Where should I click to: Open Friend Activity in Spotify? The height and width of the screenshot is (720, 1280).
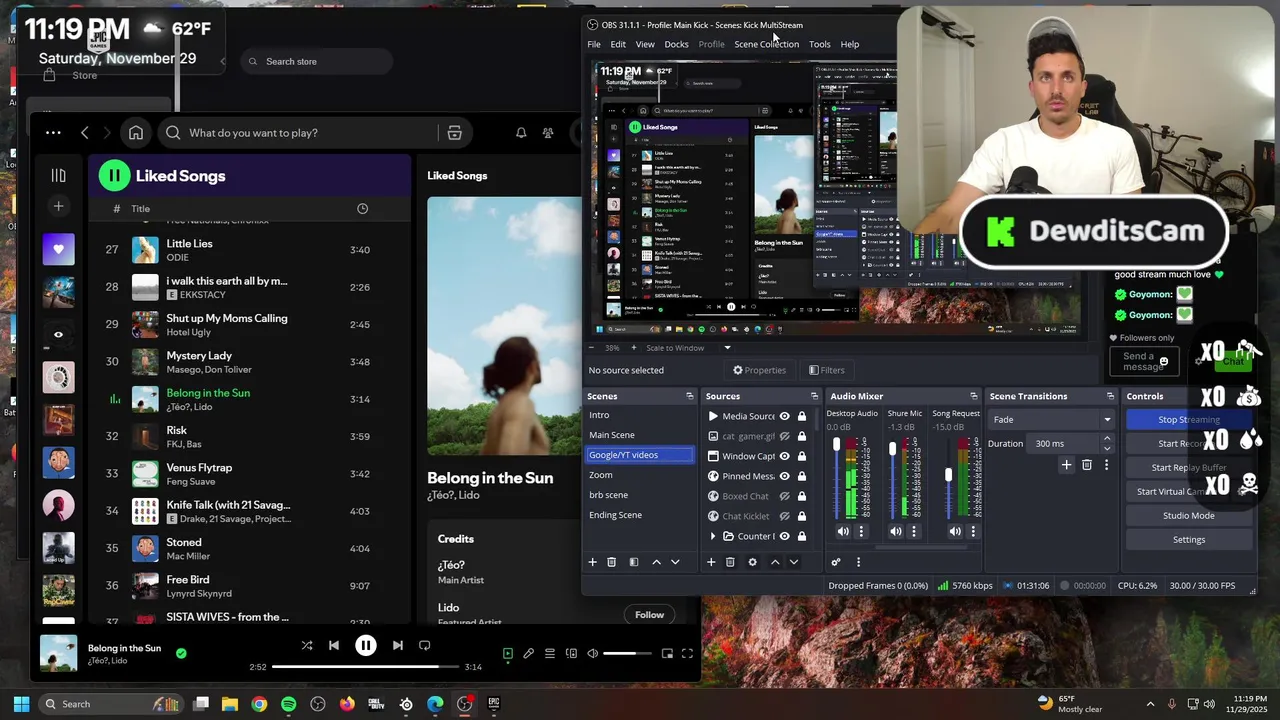(x=548, y=132)
